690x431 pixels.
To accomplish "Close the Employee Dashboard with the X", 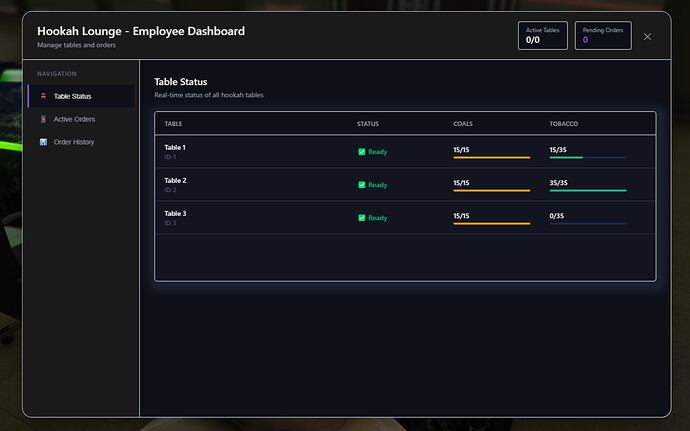I will tap(647, 37).
